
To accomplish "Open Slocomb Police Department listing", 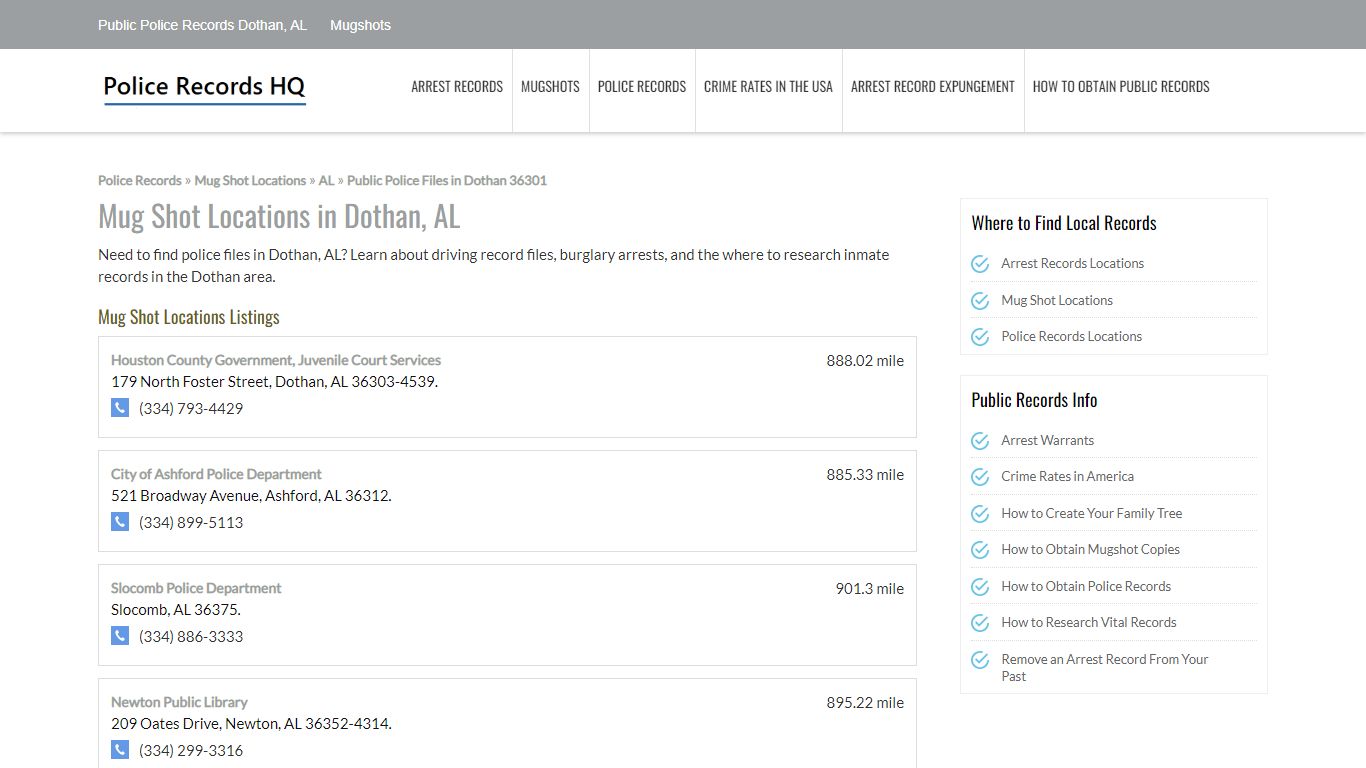I will point(196,588).
